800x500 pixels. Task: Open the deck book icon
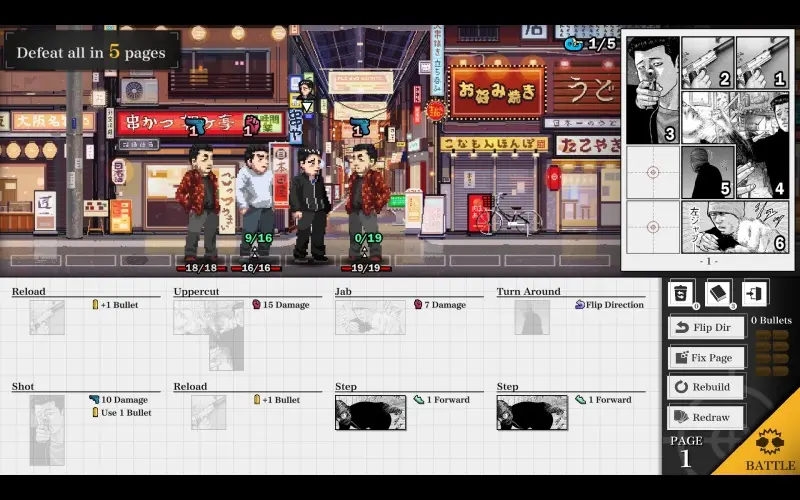718,293
